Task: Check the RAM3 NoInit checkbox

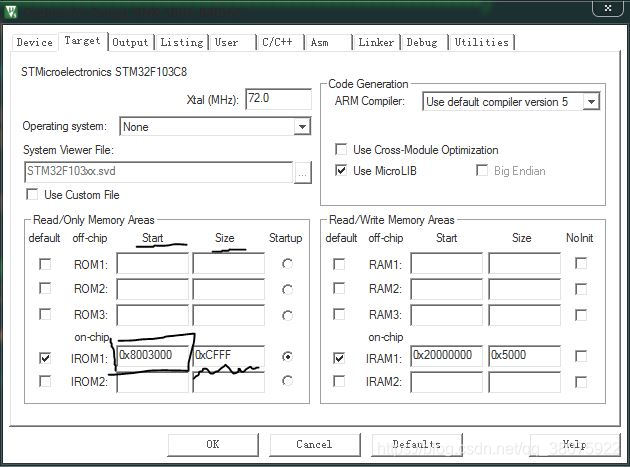Action: click(581, 315)
